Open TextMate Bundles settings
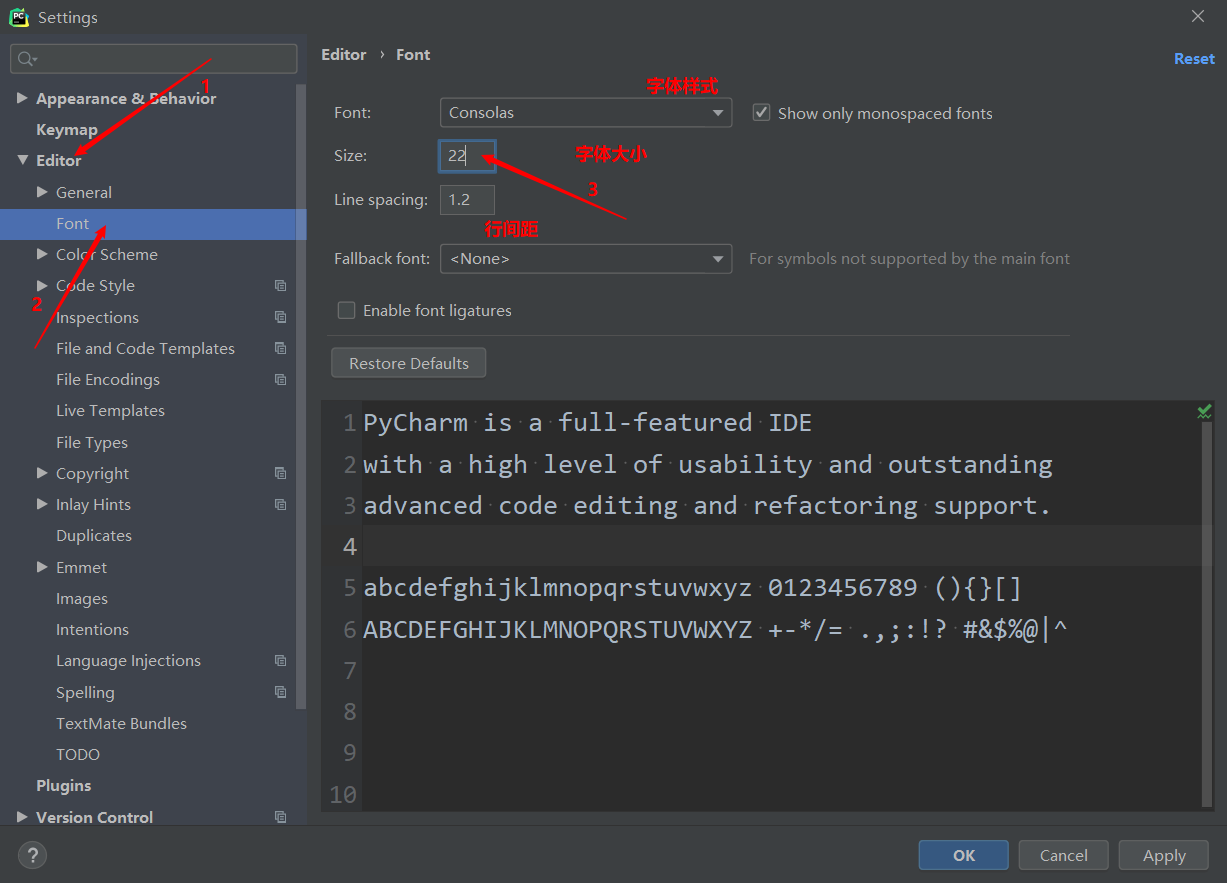The width and height of the screenshot is (1227, 883). (x=121, y=723)
